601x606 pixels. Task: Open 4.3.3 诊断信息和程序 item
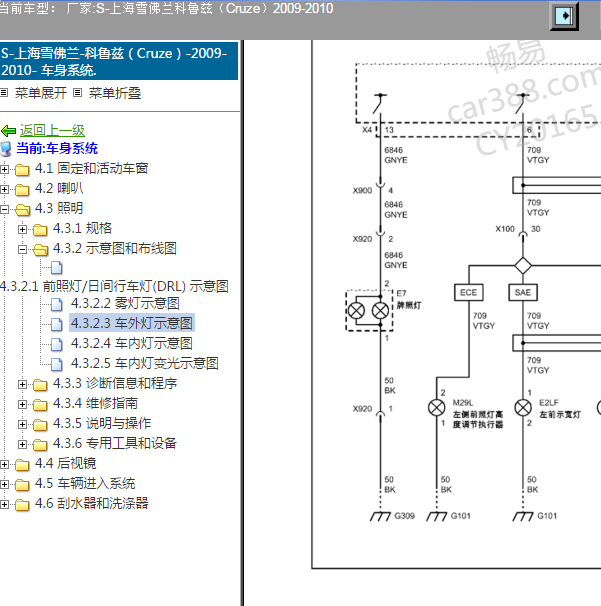115,383
